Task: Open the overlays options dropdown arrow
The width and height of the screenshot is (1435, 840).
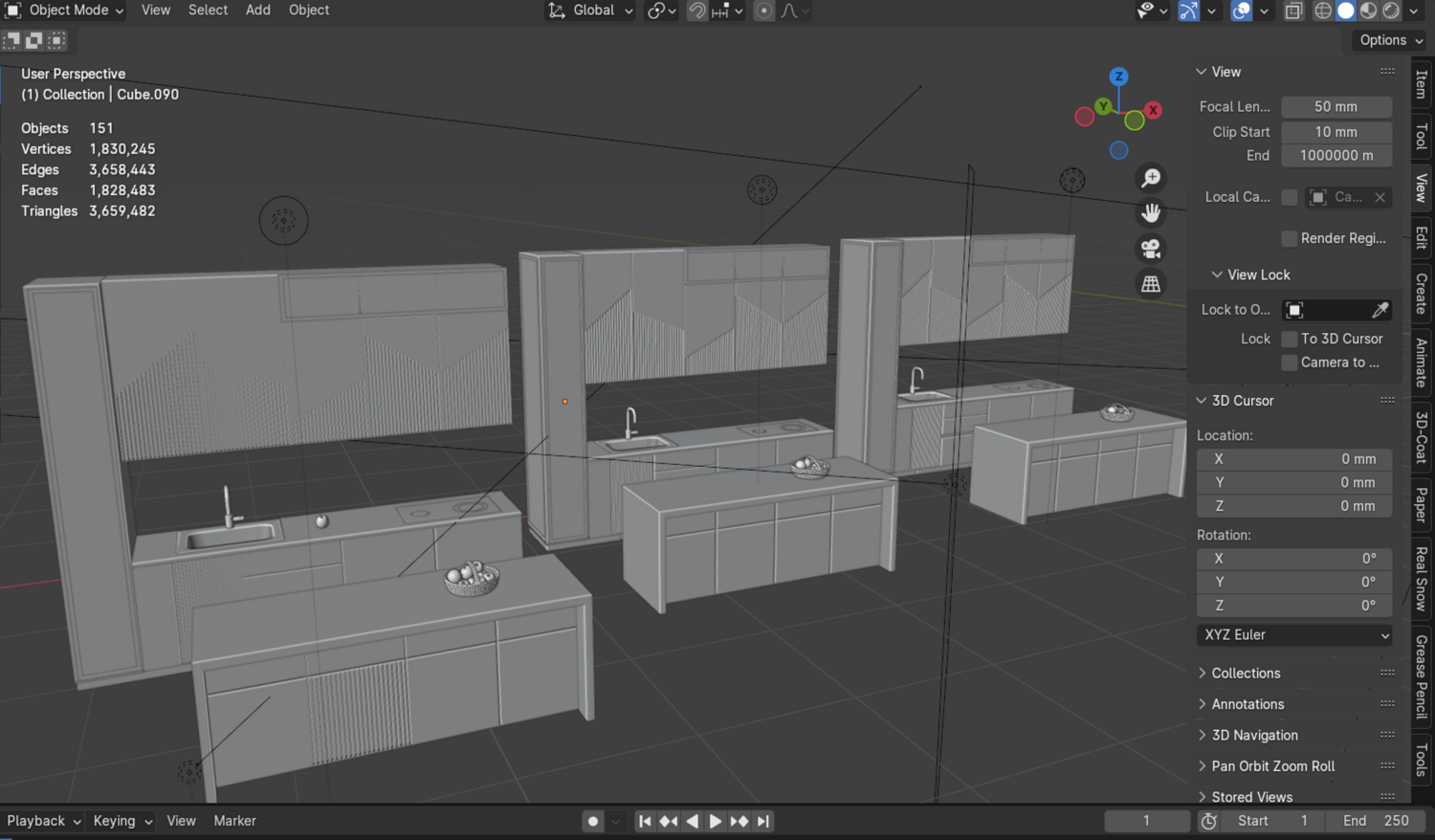Action: 1263,11
